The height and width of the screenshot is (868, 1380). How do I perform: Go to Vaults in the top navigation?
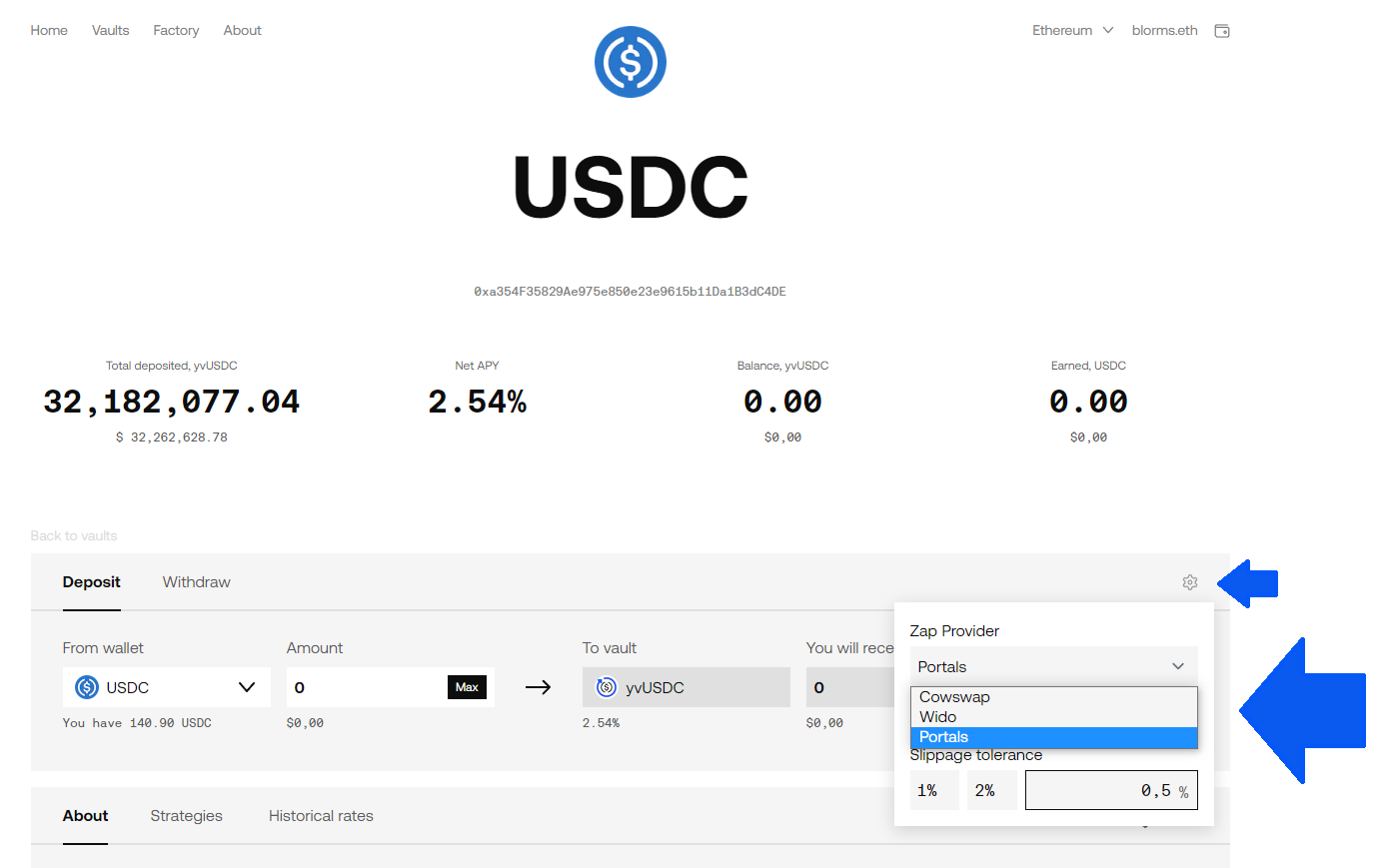[x=110, y=31]
